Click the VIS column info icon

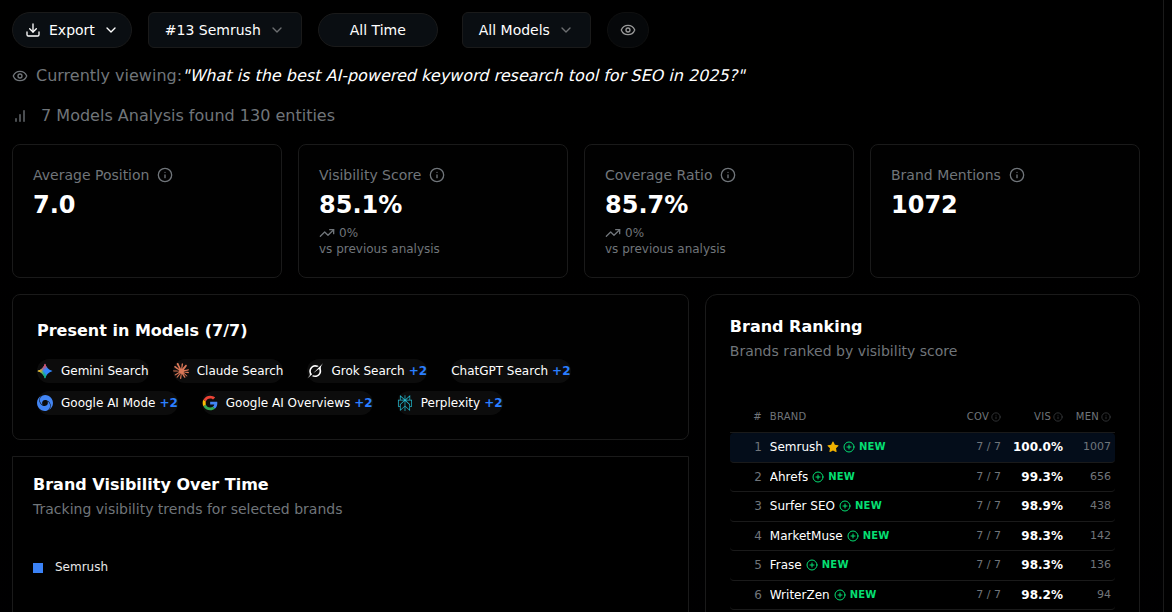pyautogui.click(x=1058, y=417)
